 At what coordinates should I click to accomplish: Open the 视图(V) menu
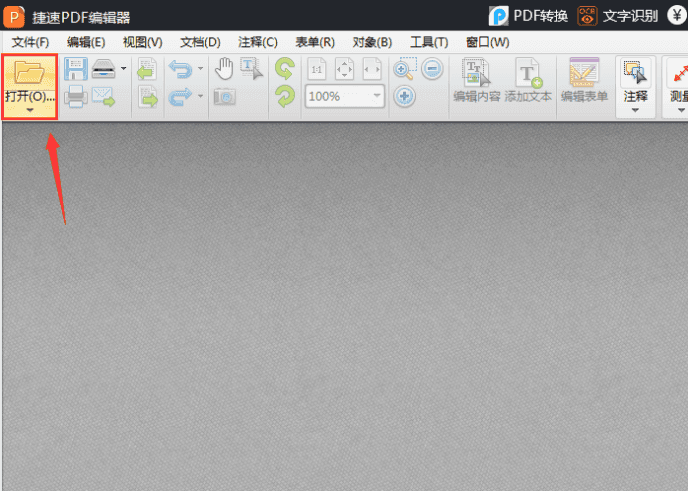click(143, 42)
